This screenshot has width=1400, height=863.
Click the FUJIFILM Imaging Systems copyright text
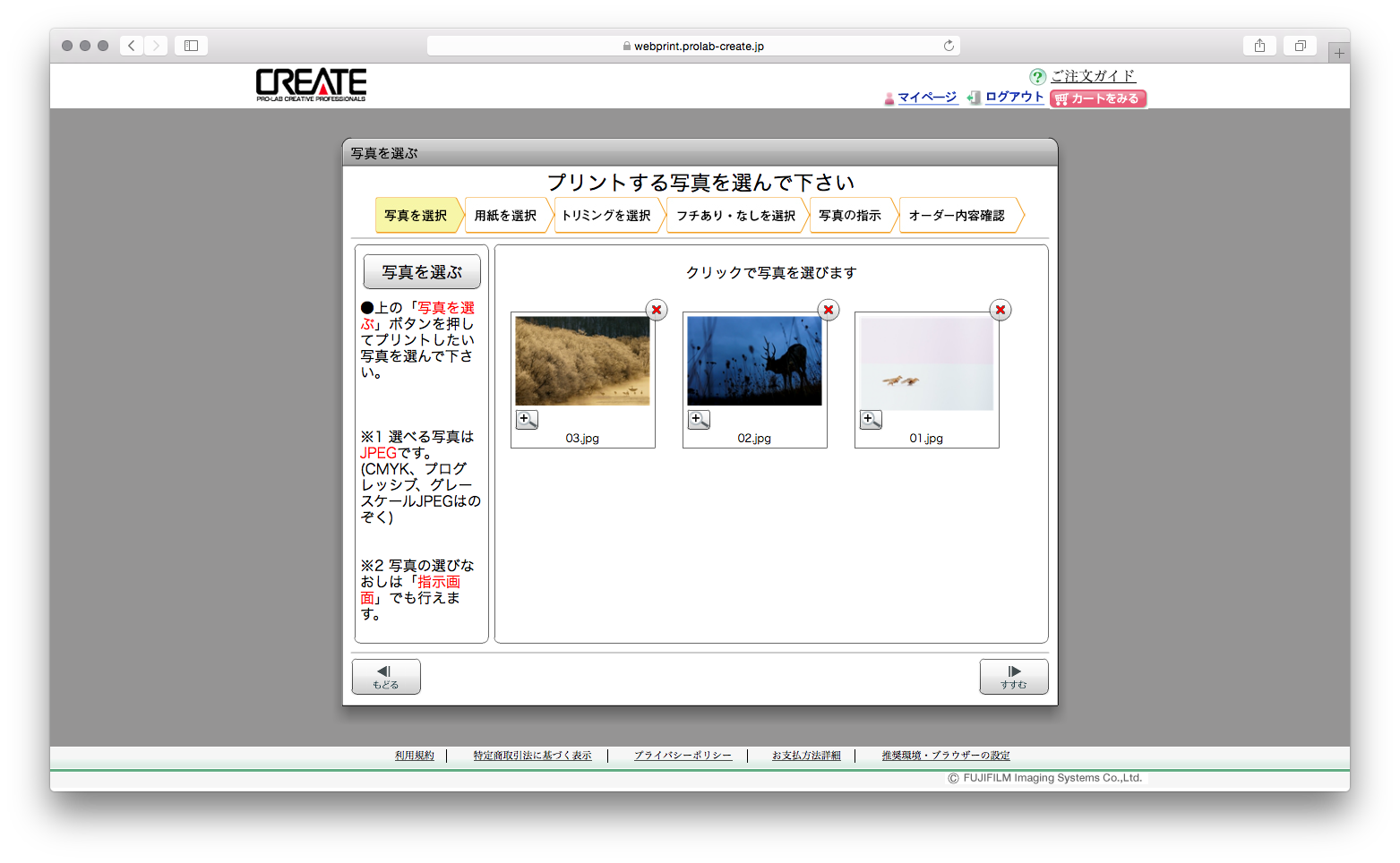(1045, 778)
